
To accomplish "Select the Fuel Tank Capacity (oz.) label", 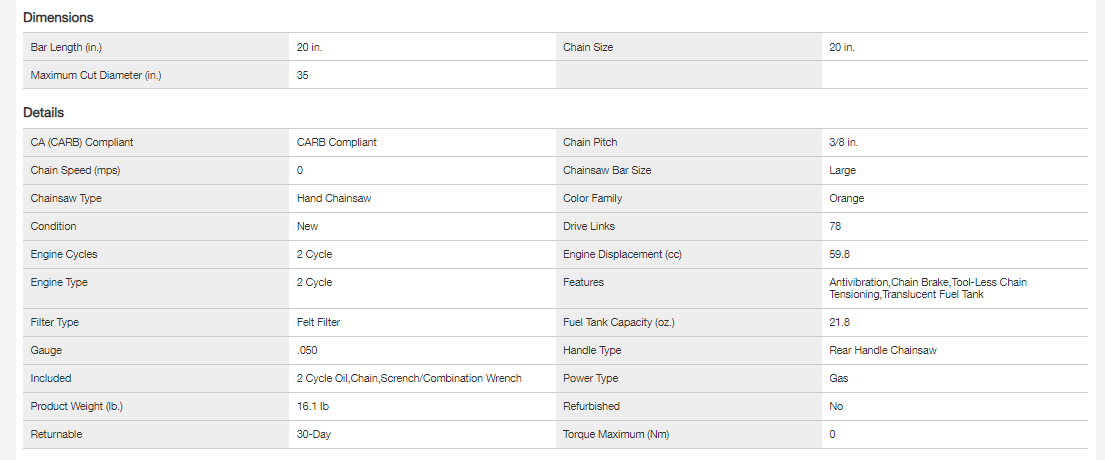I will pyautogui.click(x=616, y=322).
